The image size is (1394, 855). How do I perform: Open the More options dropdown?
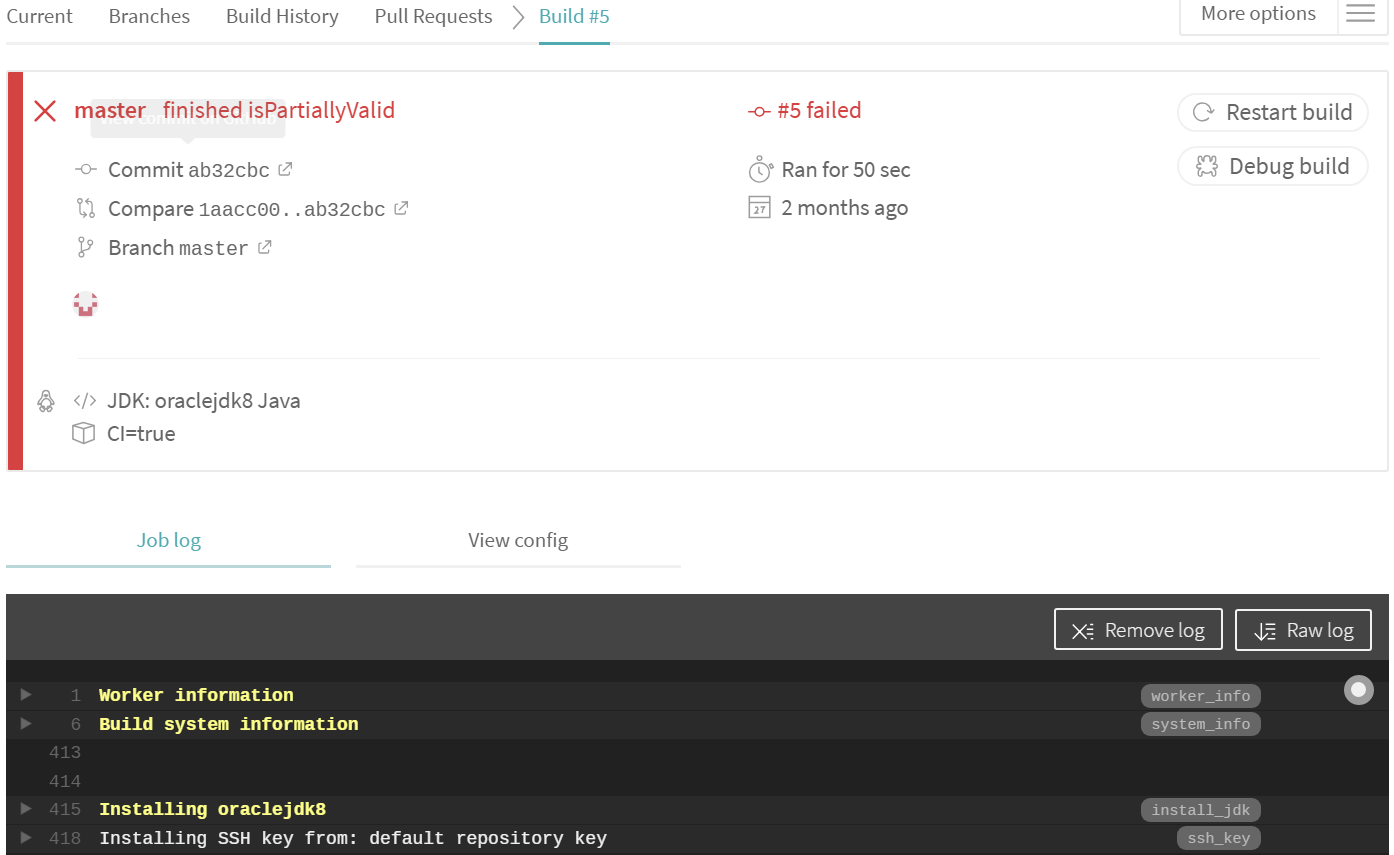1258,14
